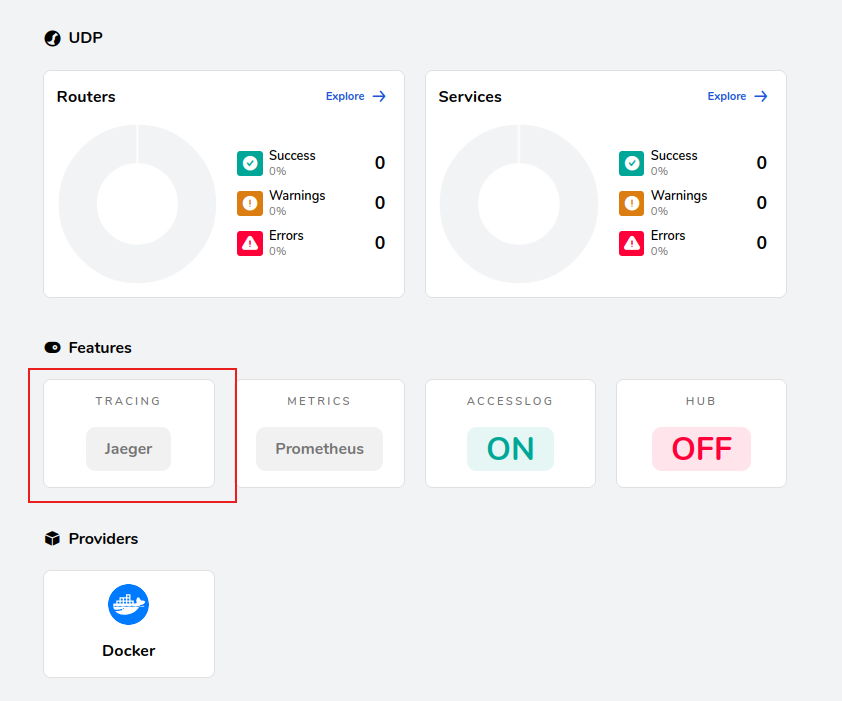Image resolution: width=842 pixels, height=701 pixels.
Task: Click the red Errors icon in Routers
Action: tap(249, 243)
